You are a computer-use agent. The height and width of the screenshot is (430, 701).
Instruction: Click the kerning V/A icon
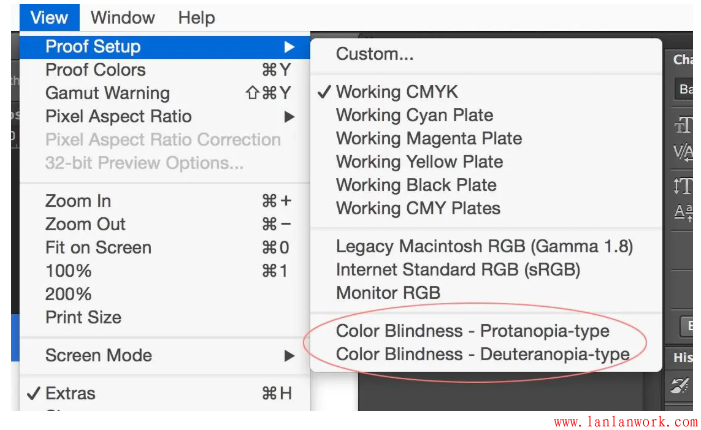684,152
